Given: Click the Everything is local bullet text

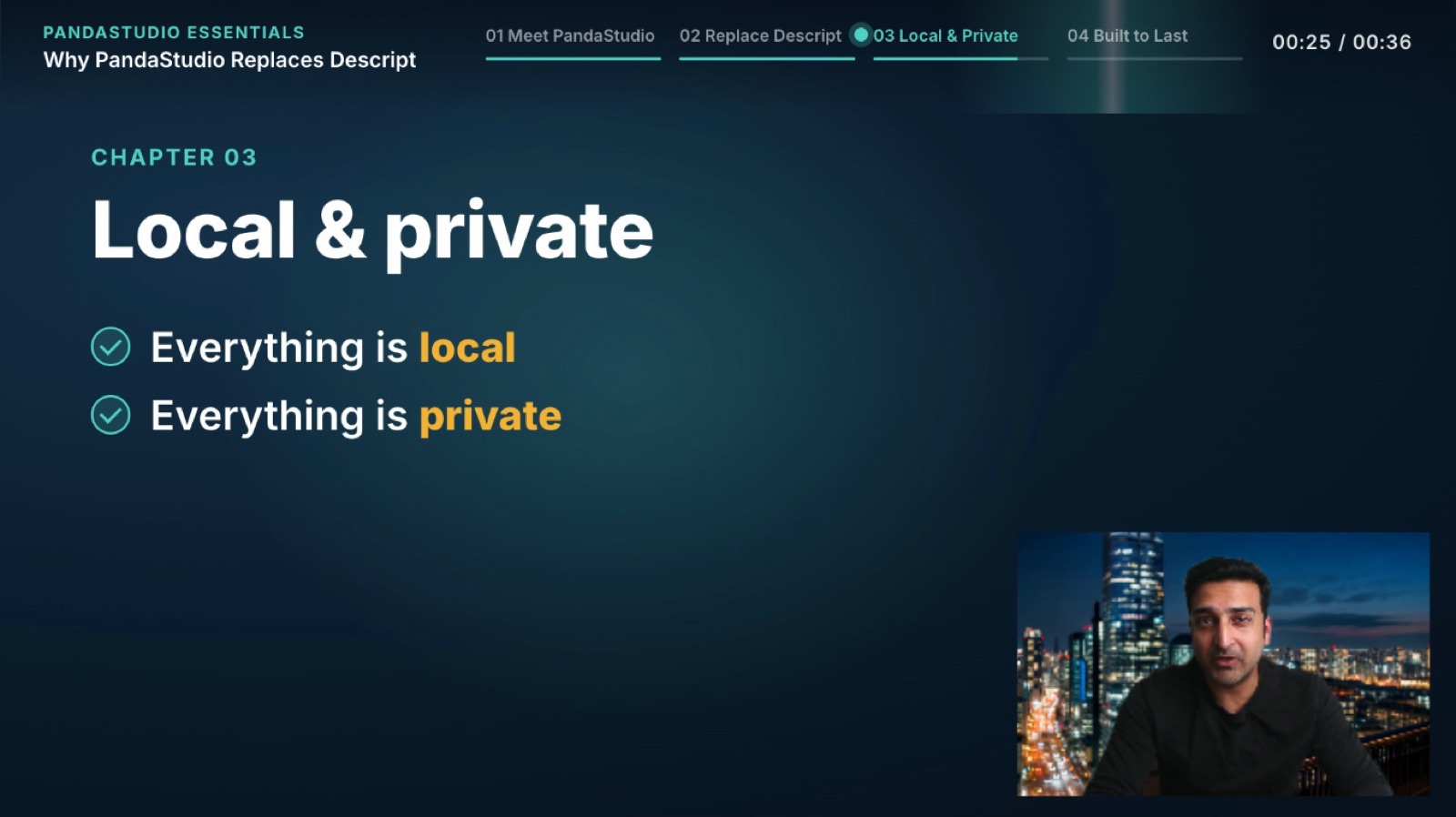Looking at the screenshot, I should point(333,348).
